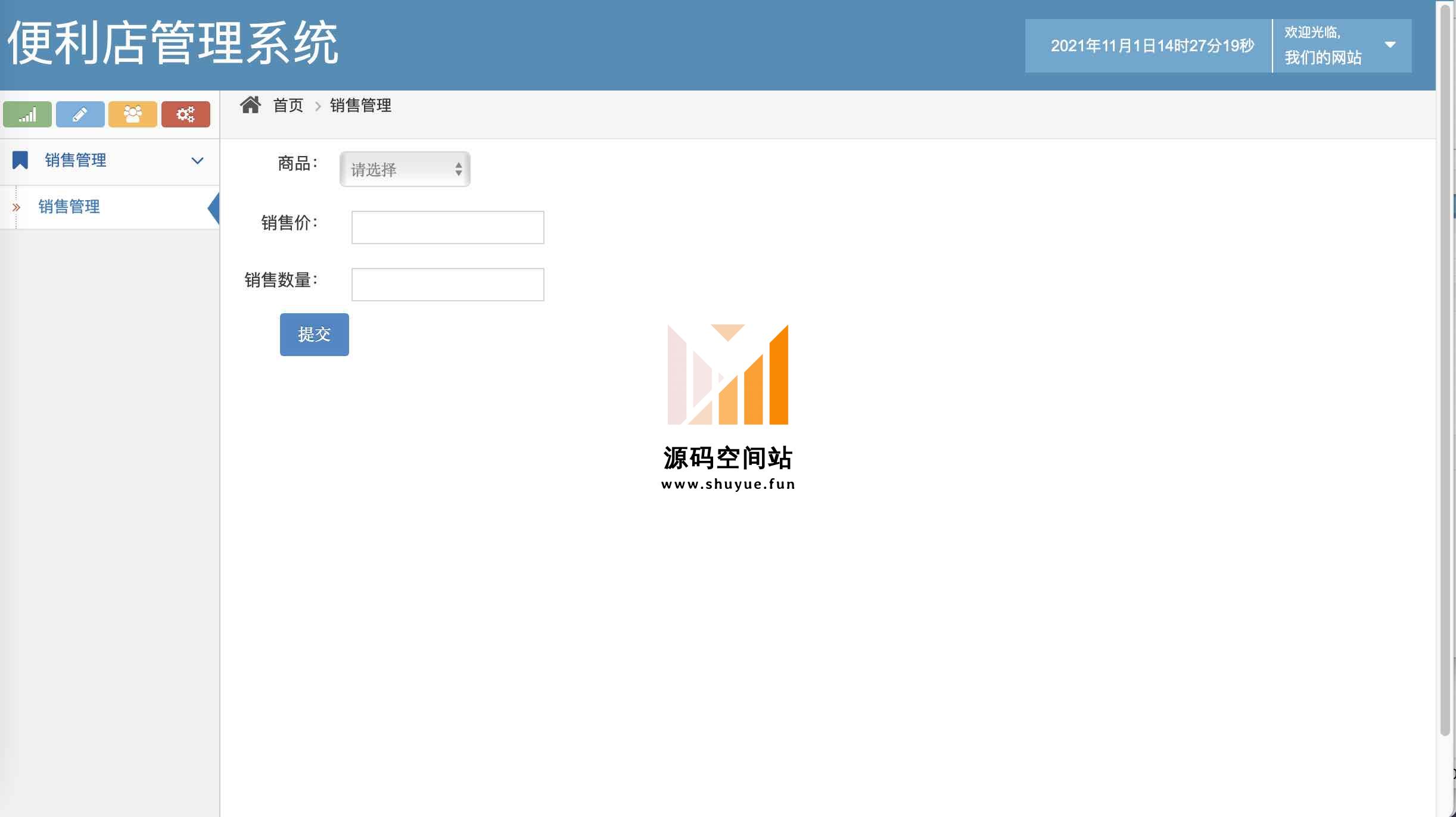
Task: Click the 销售管理 parent menu label
Action: (76, 160)
